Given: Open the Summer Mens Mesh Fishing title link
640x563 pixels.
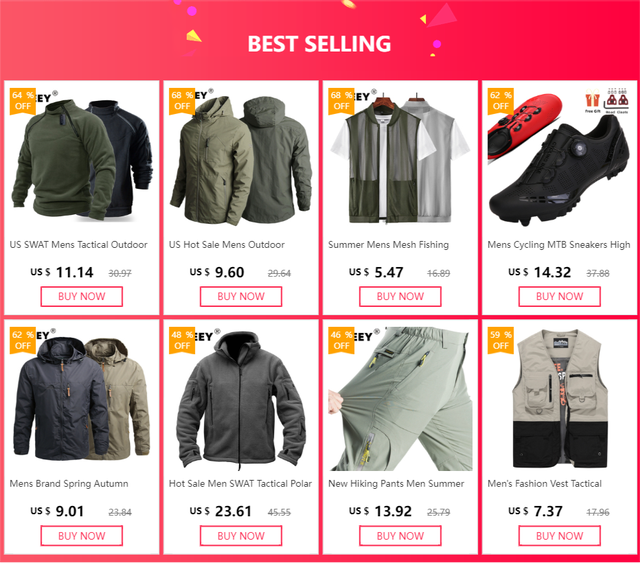Looking at the screenshot, I should pos(389,245).
